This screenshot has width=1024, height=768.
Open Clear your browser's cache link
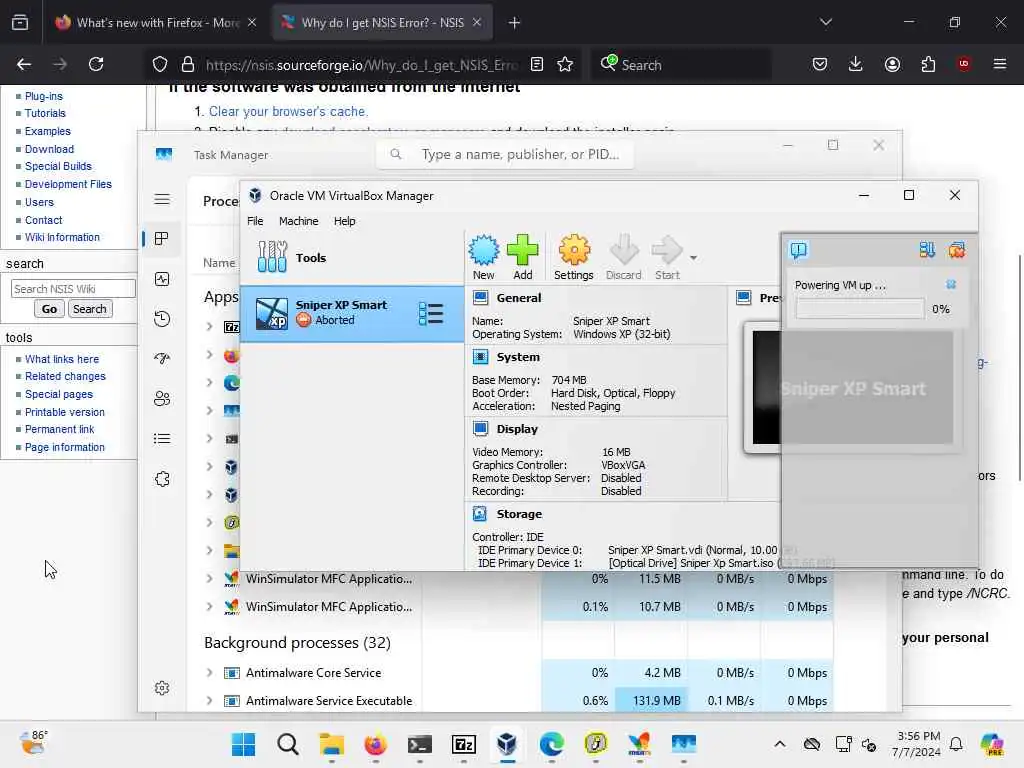288,112
